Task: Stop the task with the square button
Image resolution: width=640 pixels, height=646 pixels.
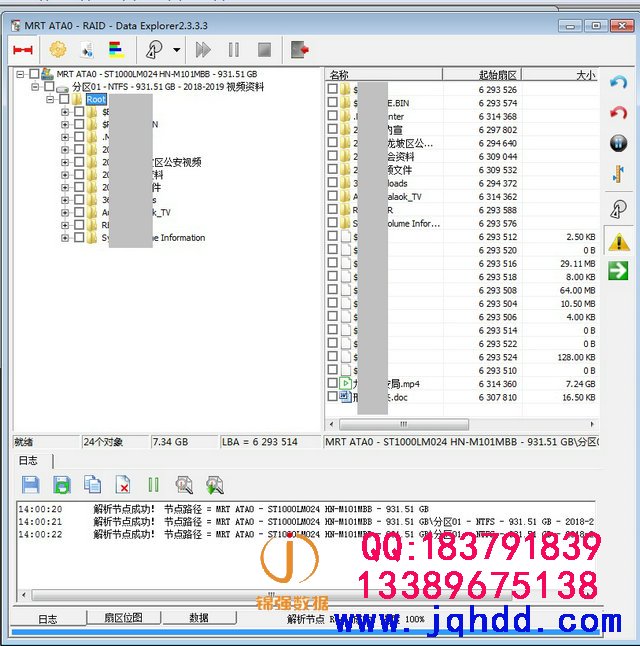Action: 264,50
